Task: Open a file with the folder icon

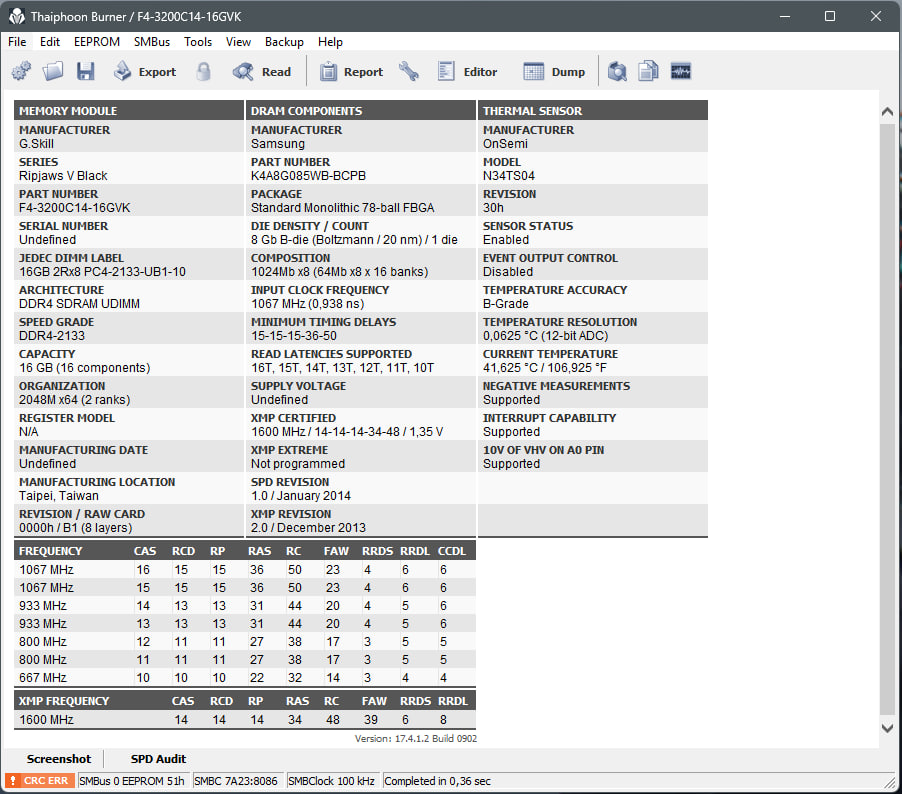Action: point(53,71)
